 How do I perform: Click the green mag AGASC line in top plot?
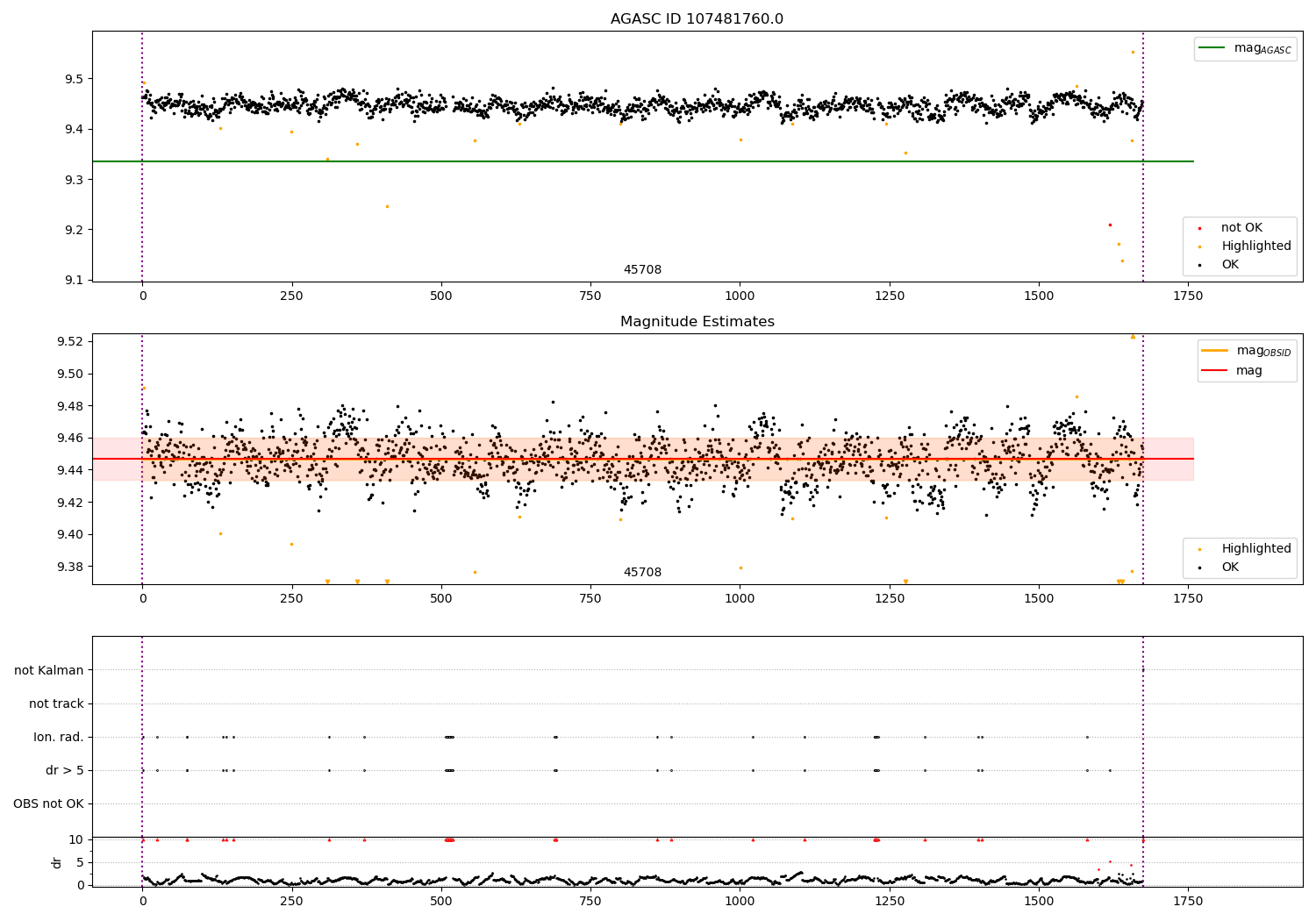[643, 161]
